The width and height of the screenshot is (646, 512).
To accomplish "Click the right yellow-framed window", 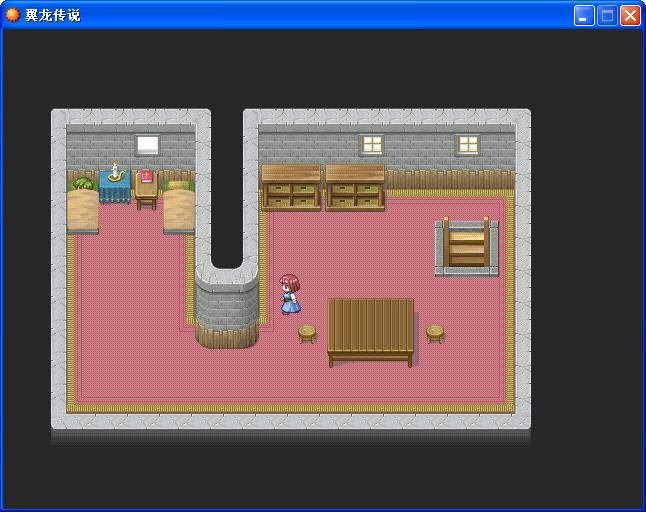I will click(468, 145).
